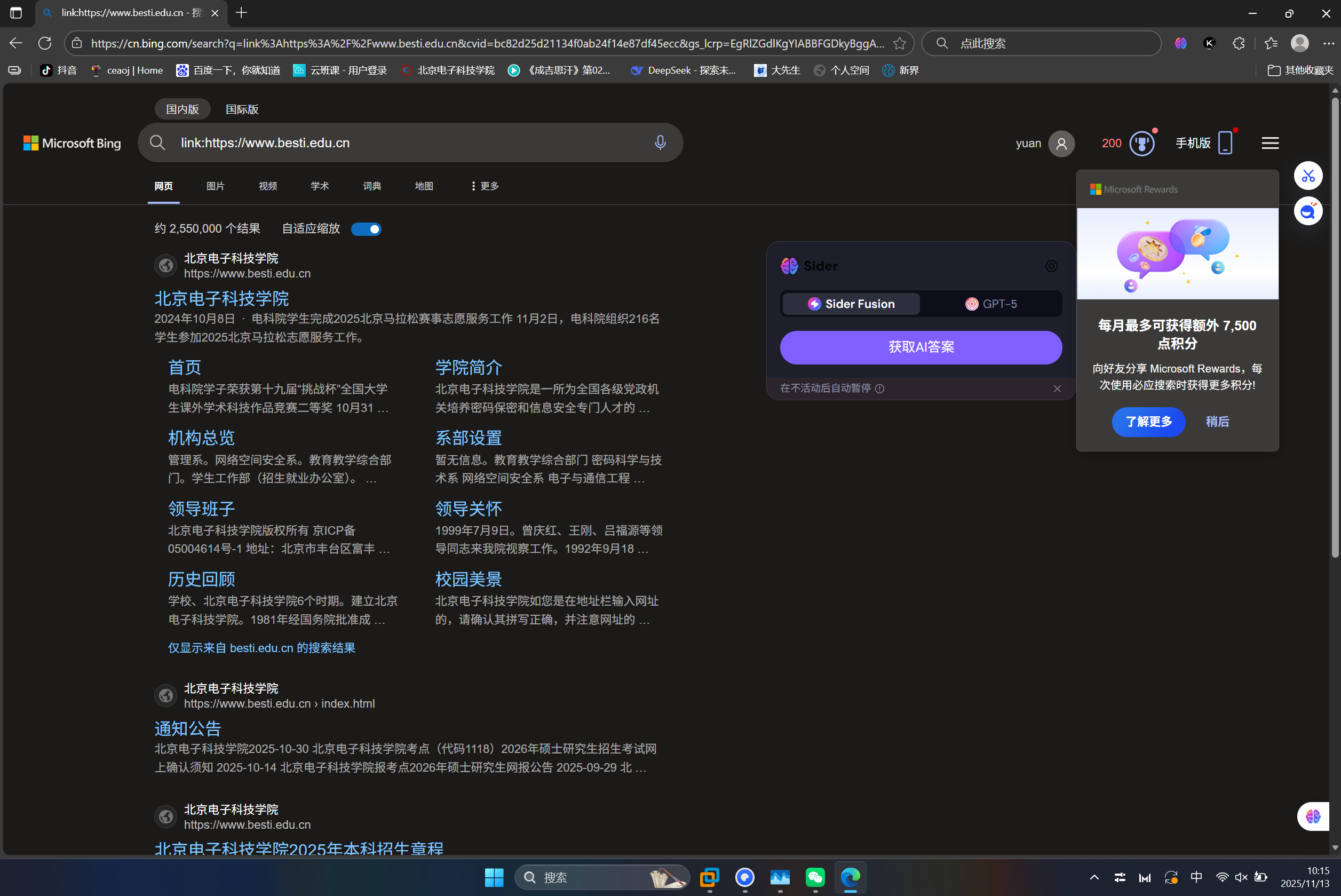This screenshot has width=1341, height=896.
Task: Open DeepSeek from the favorites bar
Action: (684, 70)
